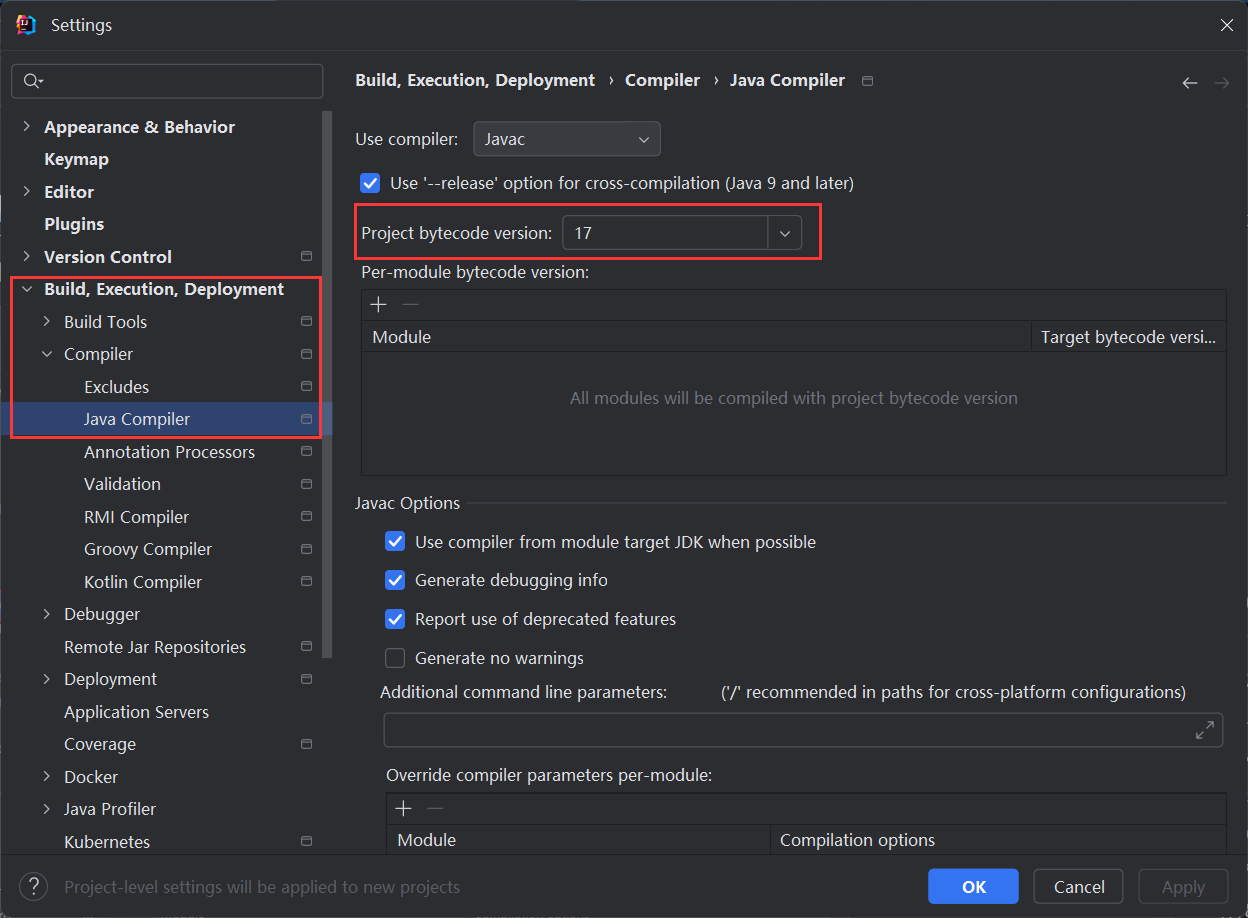Open Groovy Compiler settings page
Viewport: 1248px width, 918px height.
148,549
